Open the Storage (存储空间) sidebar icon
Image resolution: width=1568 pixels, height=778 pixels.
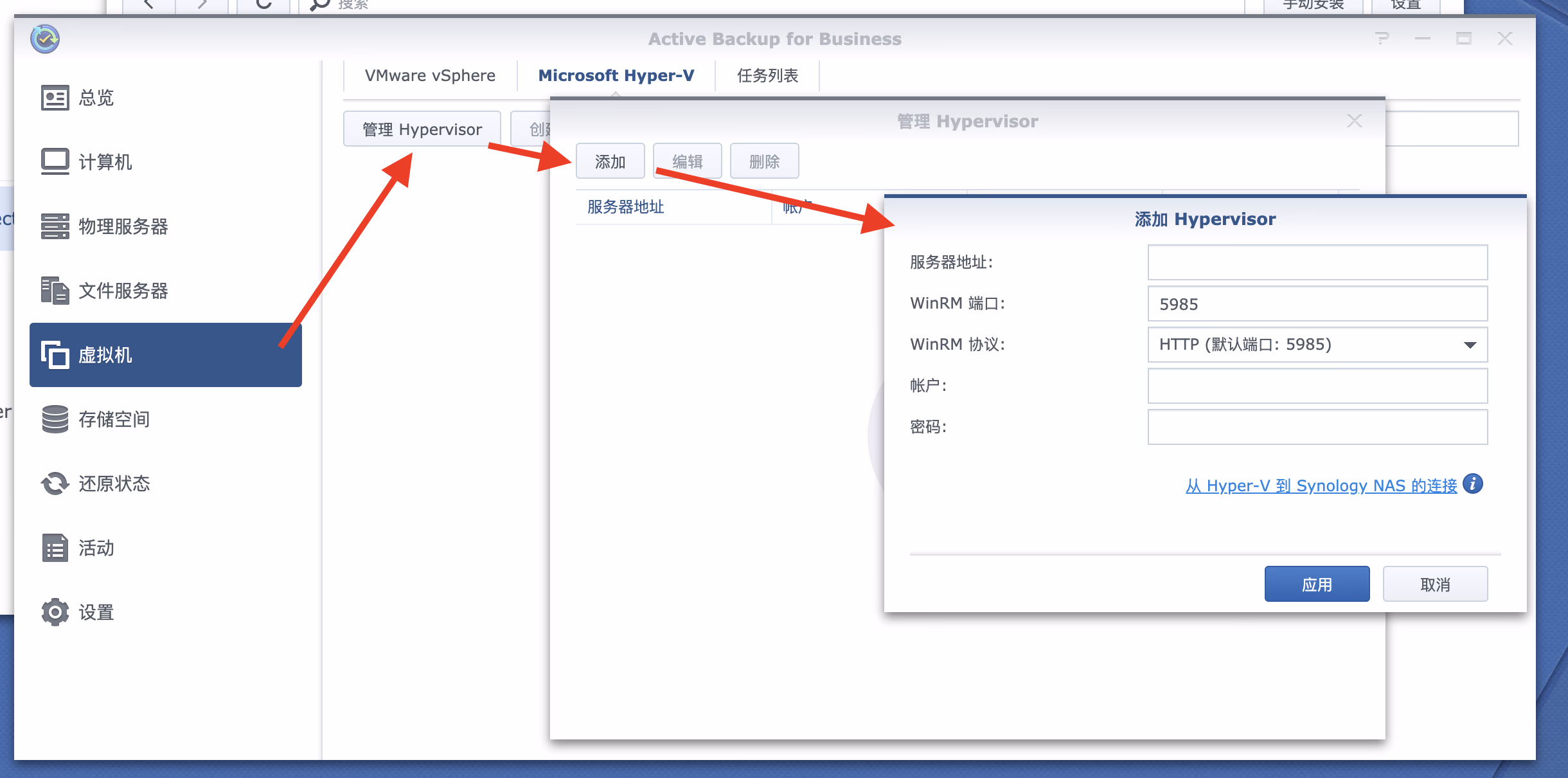tap(55, 419)
